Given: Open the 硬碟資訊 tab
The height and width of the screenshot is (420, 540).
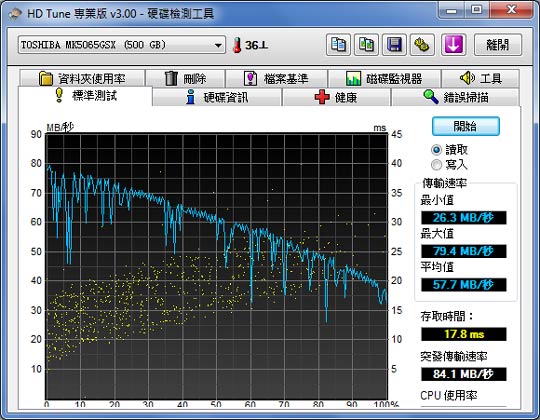Looking at the screenshot, I should click(217, 97).
